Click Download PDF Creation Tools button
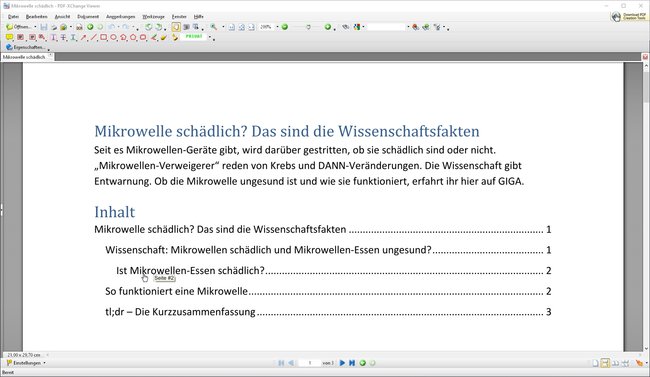The height and width of the screenshot is (377, 650). (629, 17)
